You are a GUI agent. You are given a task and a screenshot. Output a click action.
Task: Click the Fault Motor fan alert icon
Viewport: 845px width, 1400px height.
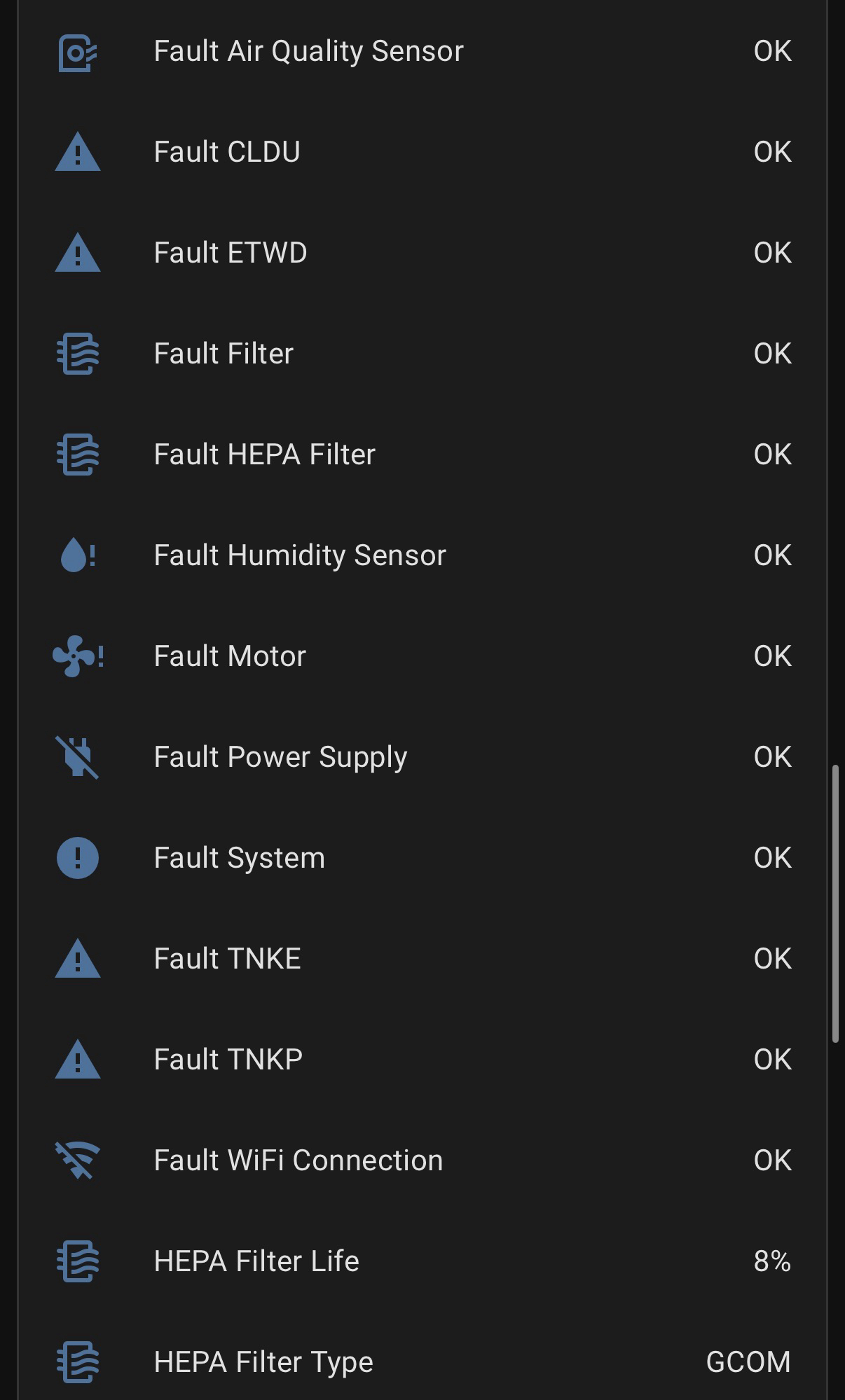tap(77, 656)
